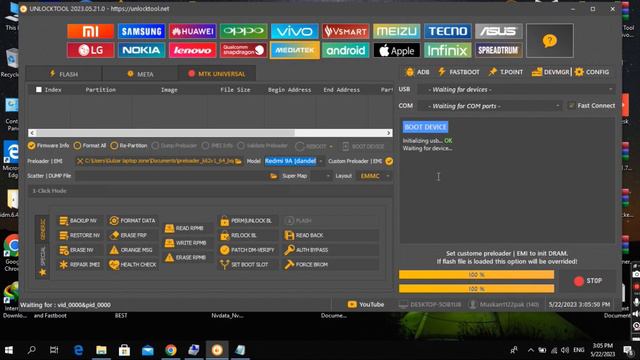This screenshot has height=360, width=640.
Task: Open the Infinix brand section
Action: (447, 50)
